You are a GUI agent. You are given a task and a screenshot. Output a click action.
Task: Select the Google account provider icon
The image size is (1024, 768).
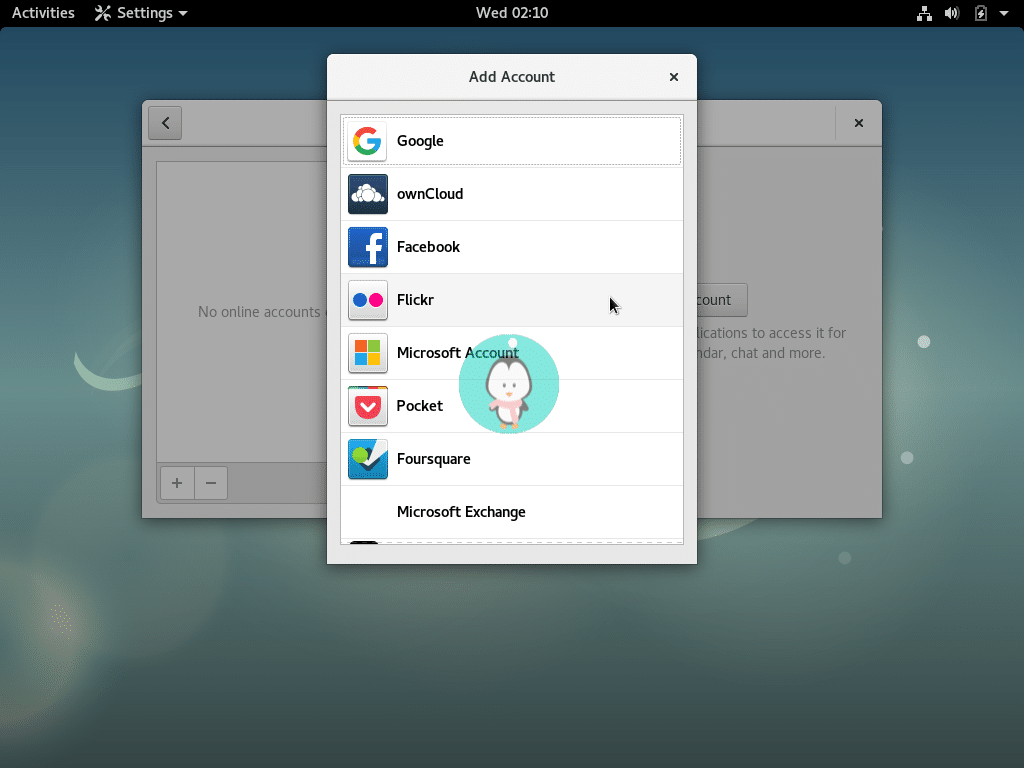[367, 141]
